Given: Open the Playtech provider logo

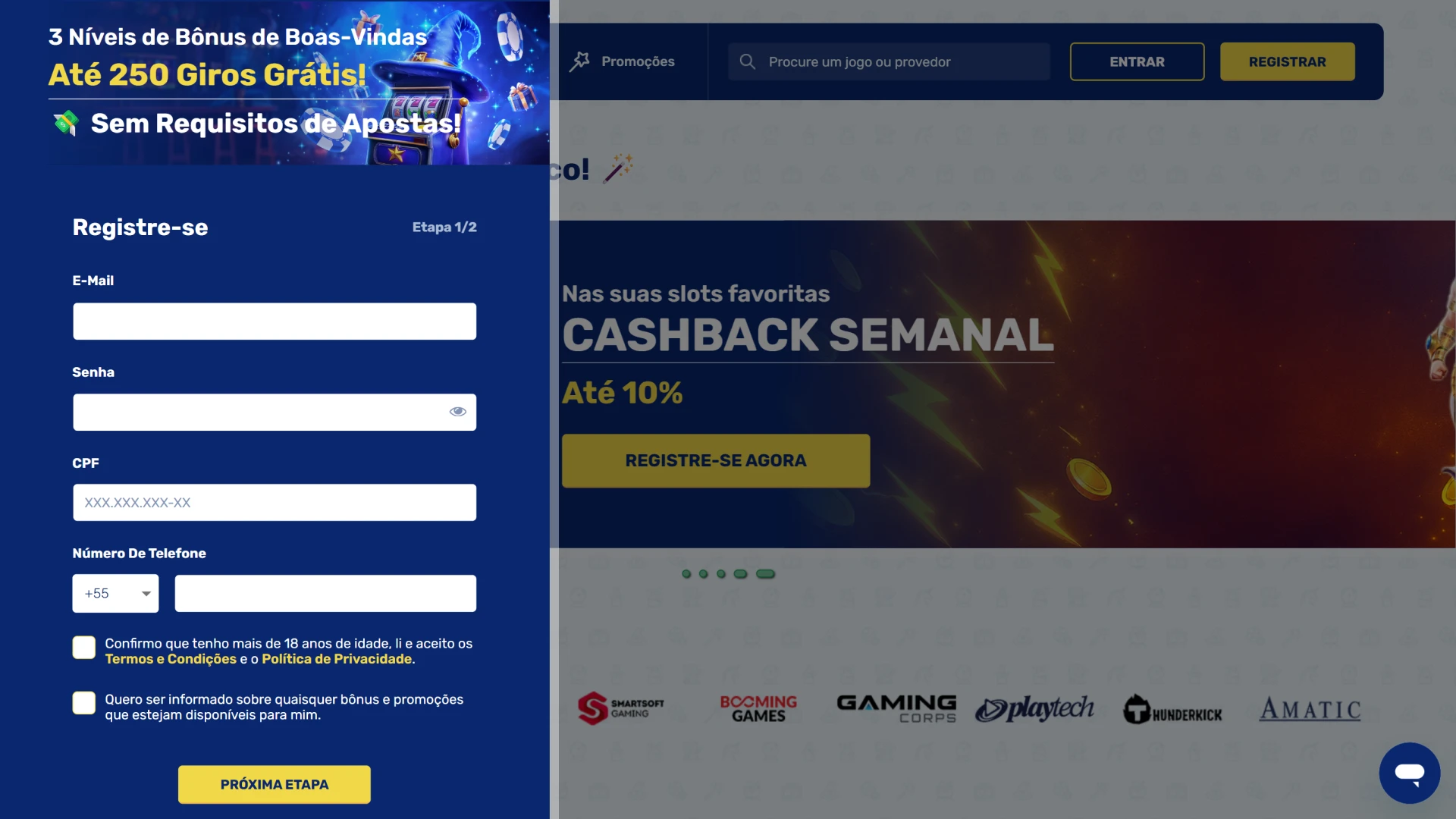Looking at the screenshot, I should point(1034,708).
